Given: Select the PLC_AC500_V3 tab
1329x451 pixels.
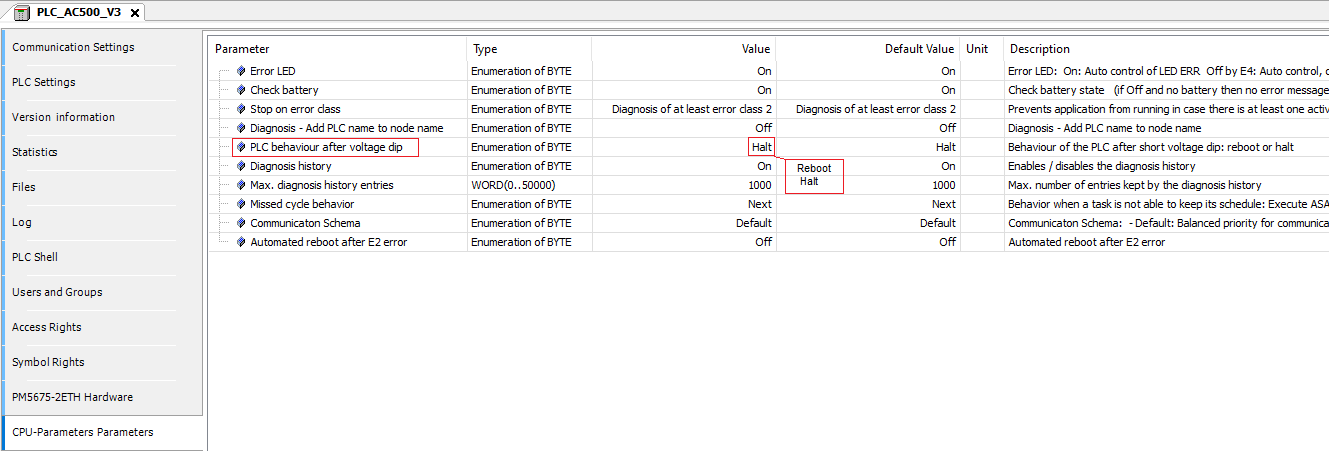Looking at the screenshot, I should (x=77, y=13).
